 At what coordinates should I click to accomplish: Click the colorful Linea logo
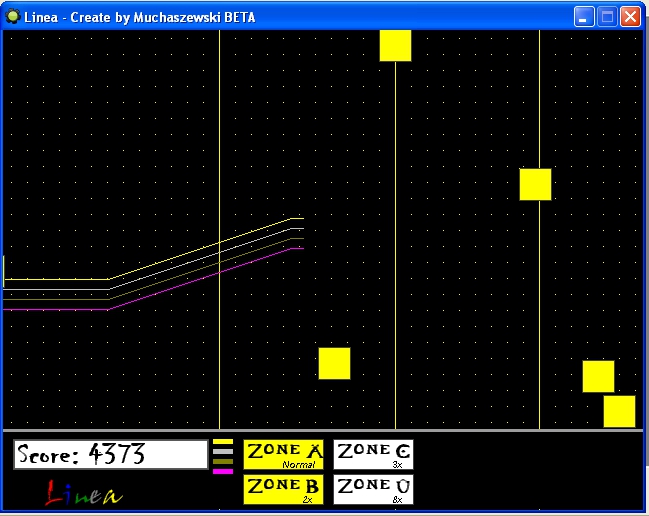coord(84,492)
